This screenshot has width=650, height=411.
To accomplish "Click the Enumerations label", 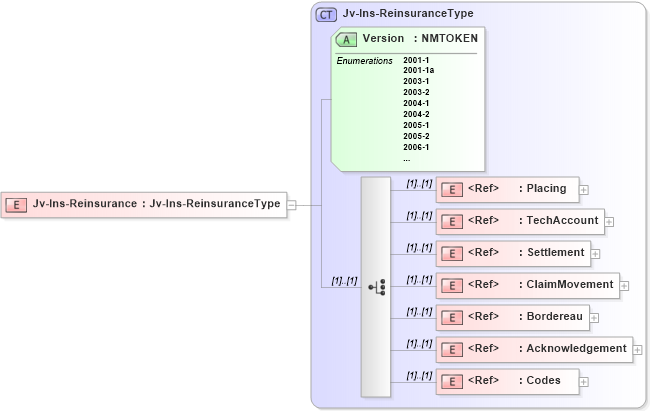I will point(364,61).
